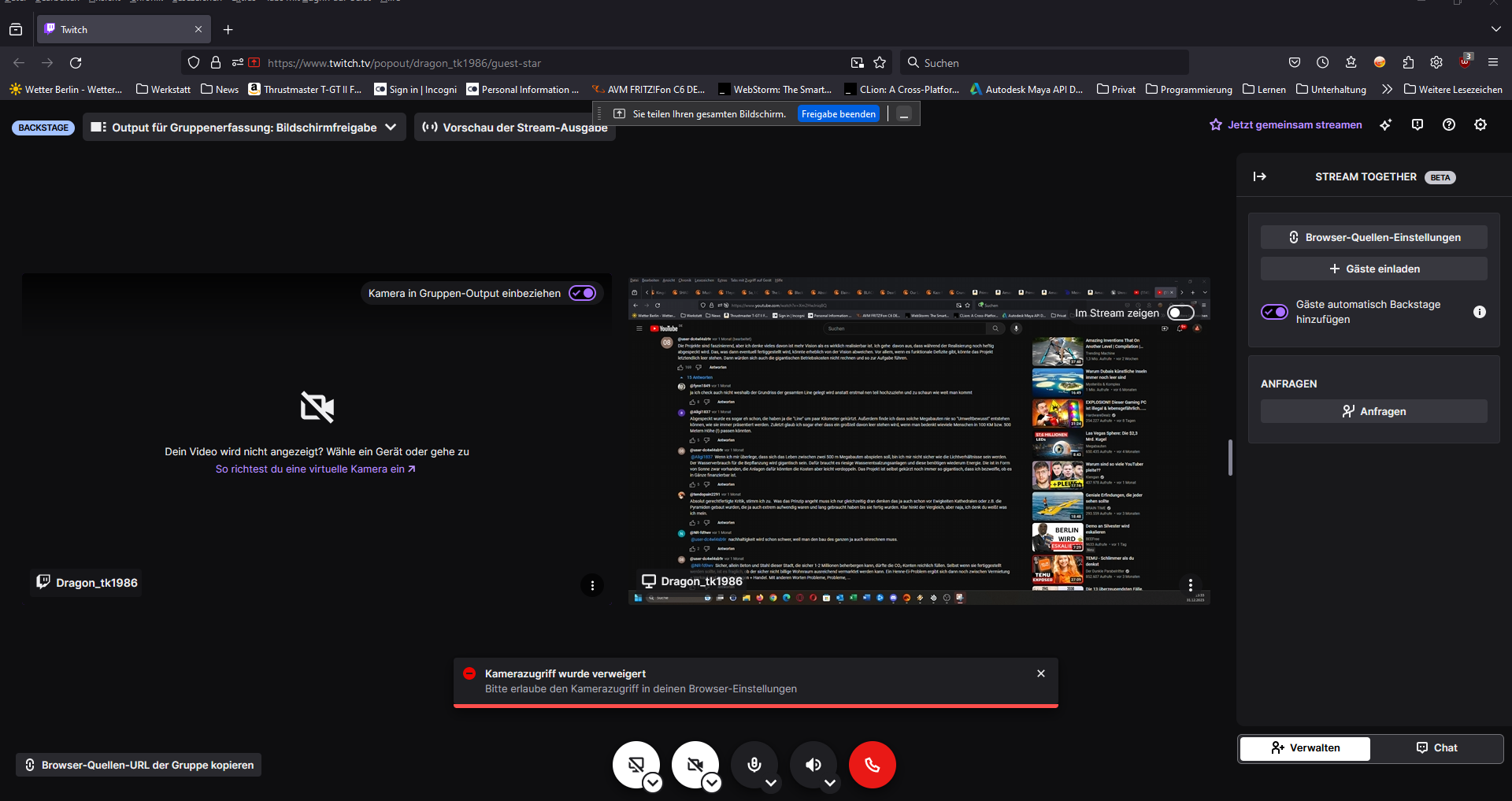Open the virtual camera setup link
The height and width of the screenshot is (801, 1512).
pyautogui.click(x=315, y=469)
